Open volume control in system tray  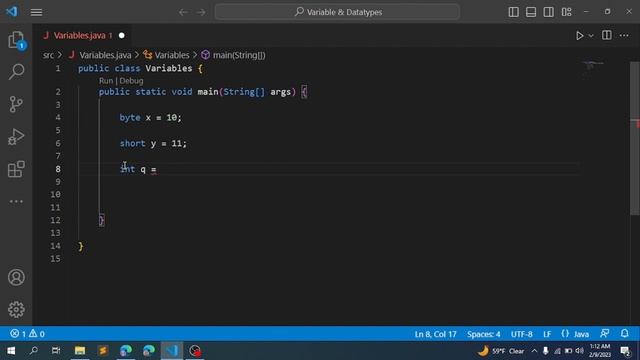tap(579, 351)
